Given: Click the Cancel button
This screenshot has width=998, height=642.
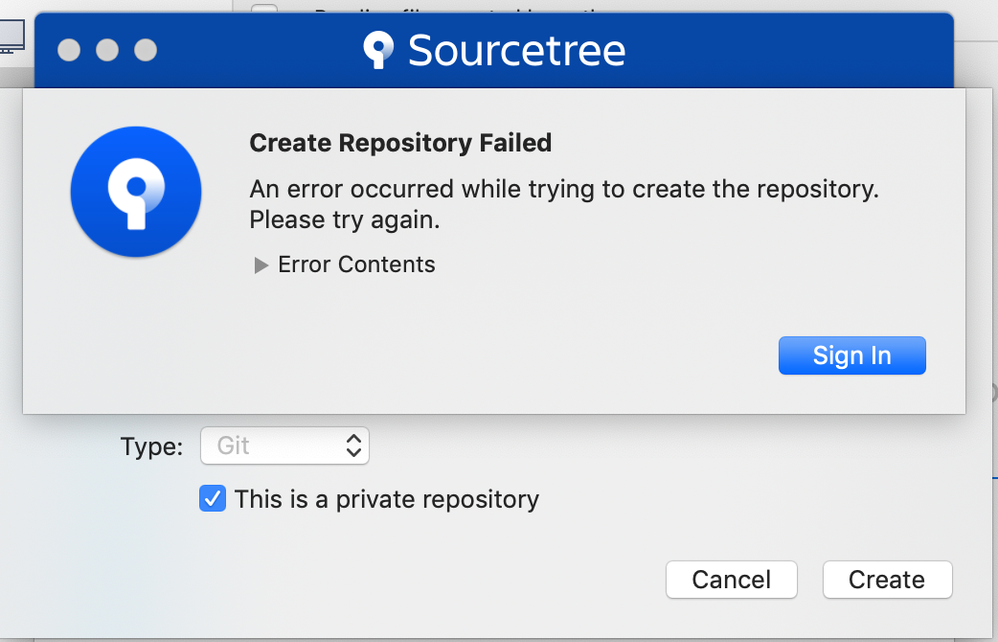Looking at the screenshot, I should click(x=731, y=580).
